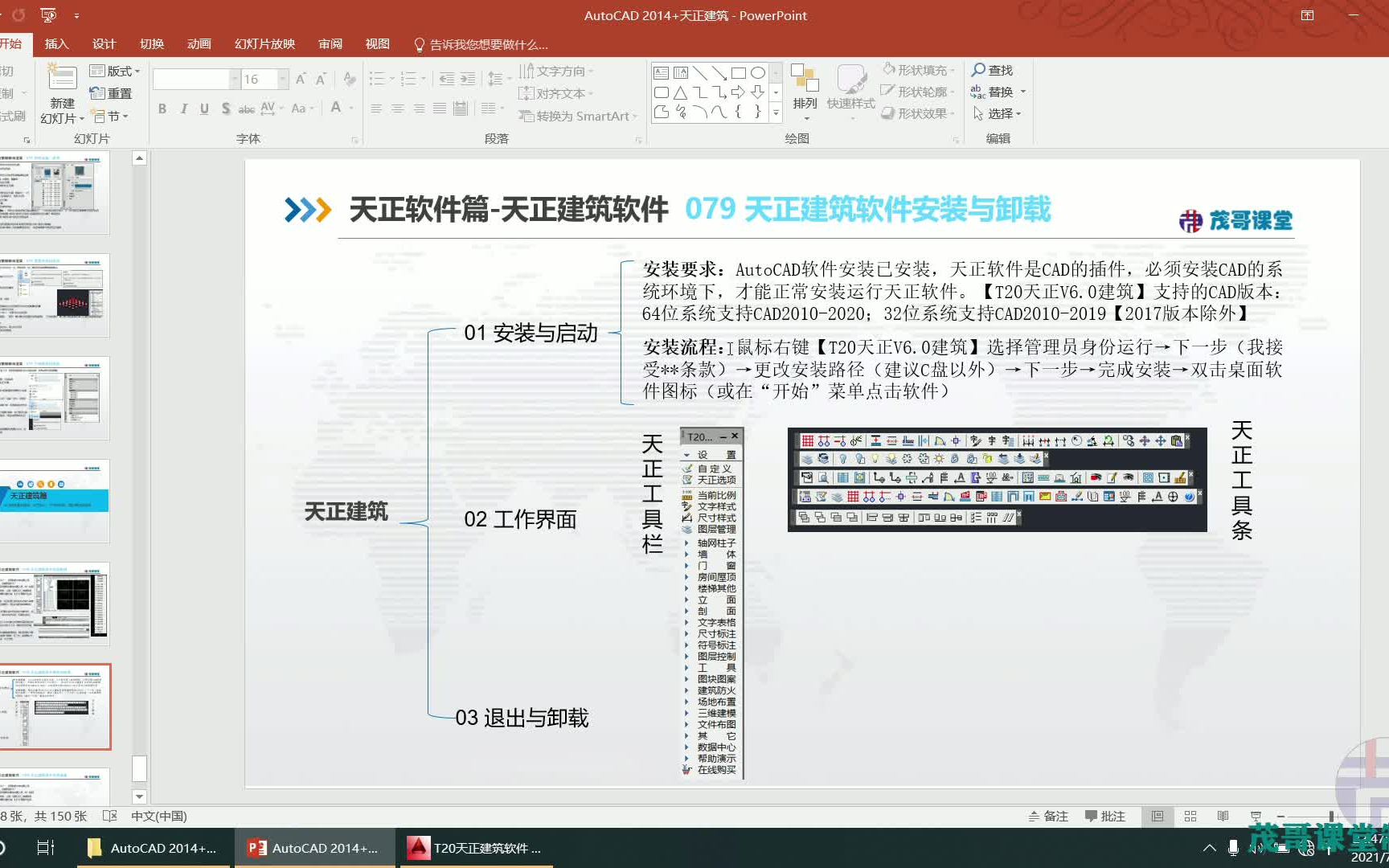This screenshot has height=868, width=1389.
Task: Clear all text formatting
Action: (349, 79)
